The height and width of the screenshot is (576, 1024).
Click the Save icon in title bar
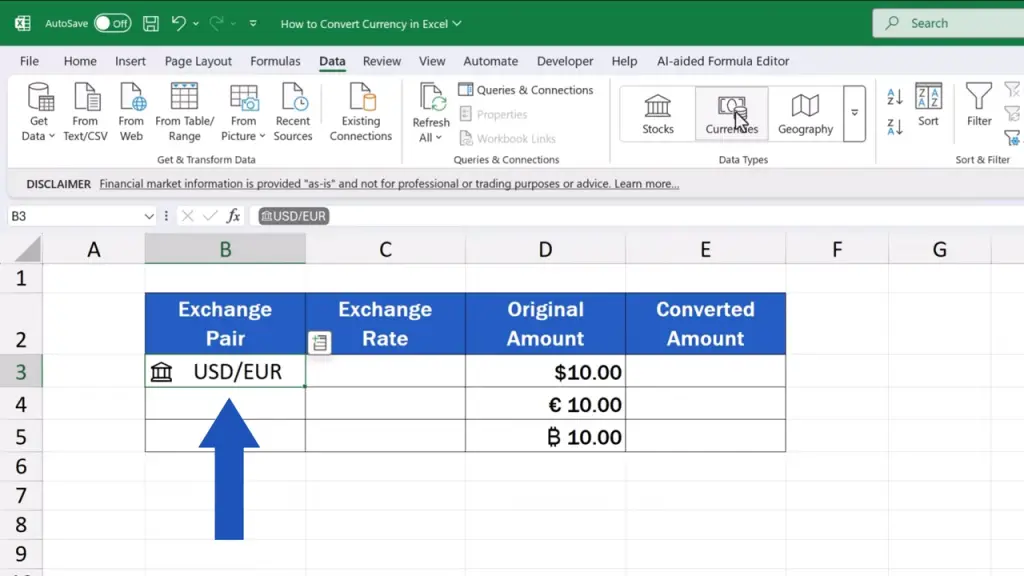150,23
